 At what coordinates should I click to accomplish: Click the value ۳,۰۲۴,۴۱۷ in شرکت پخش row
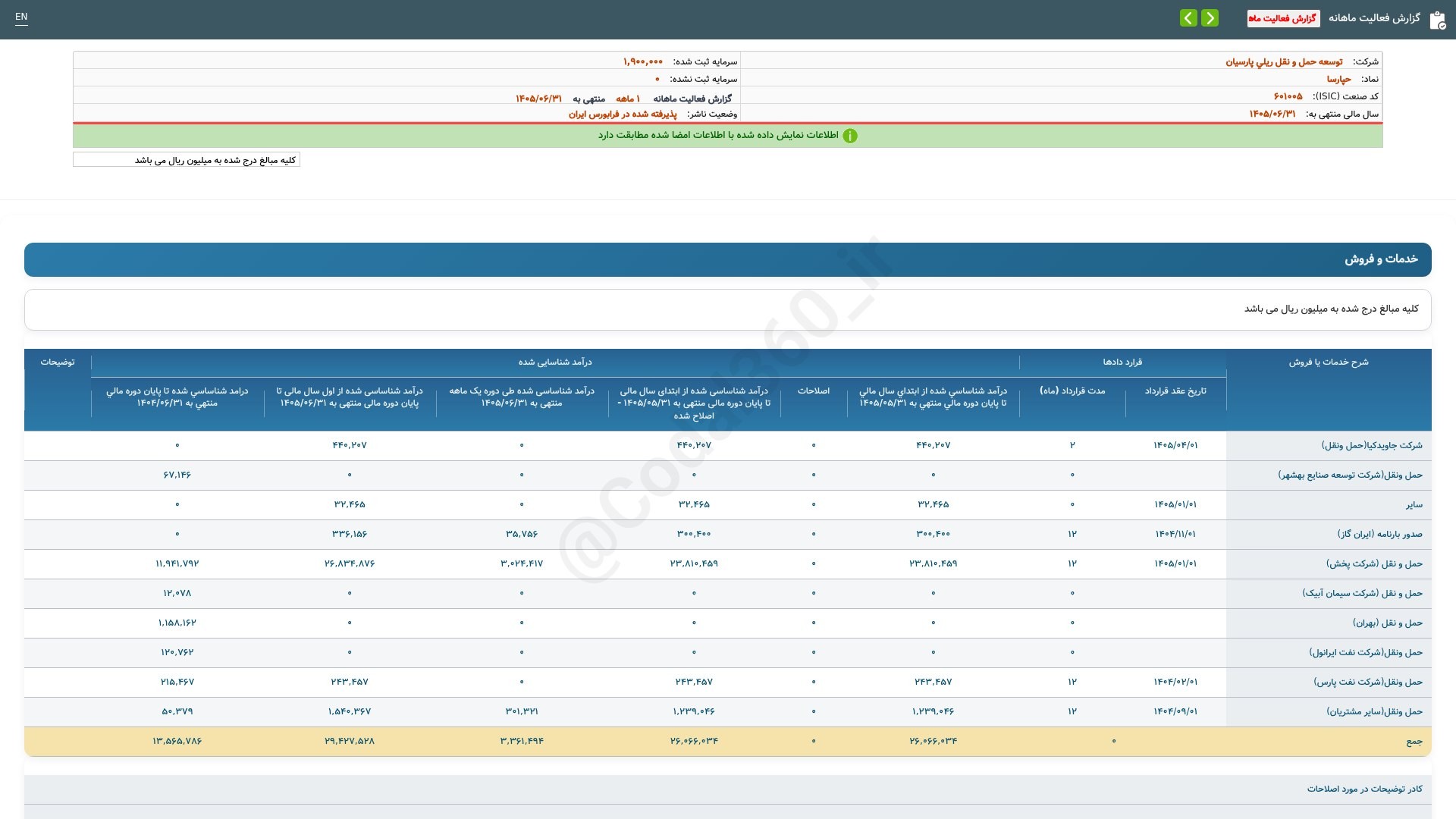[522, 563]
